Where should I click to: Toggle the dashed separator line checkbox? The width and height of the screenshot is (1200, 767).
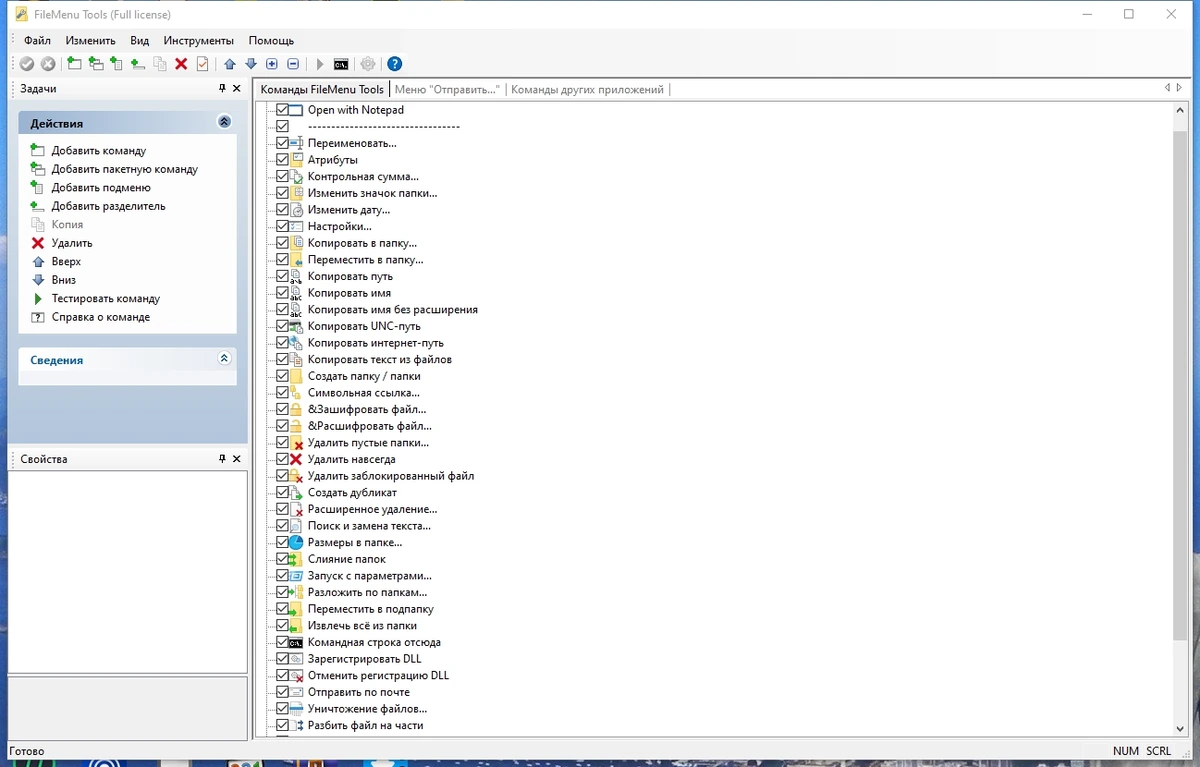point(282,127)
